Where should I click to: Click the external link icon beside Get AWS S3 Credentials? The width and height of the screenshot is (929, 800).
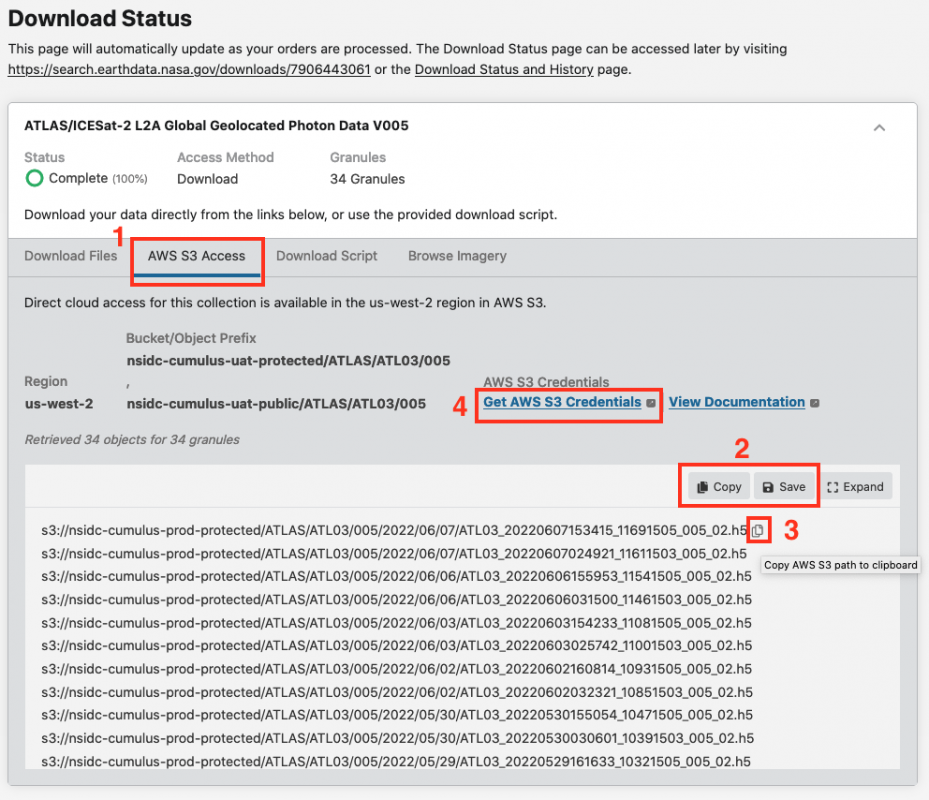(x=651, y=402)
